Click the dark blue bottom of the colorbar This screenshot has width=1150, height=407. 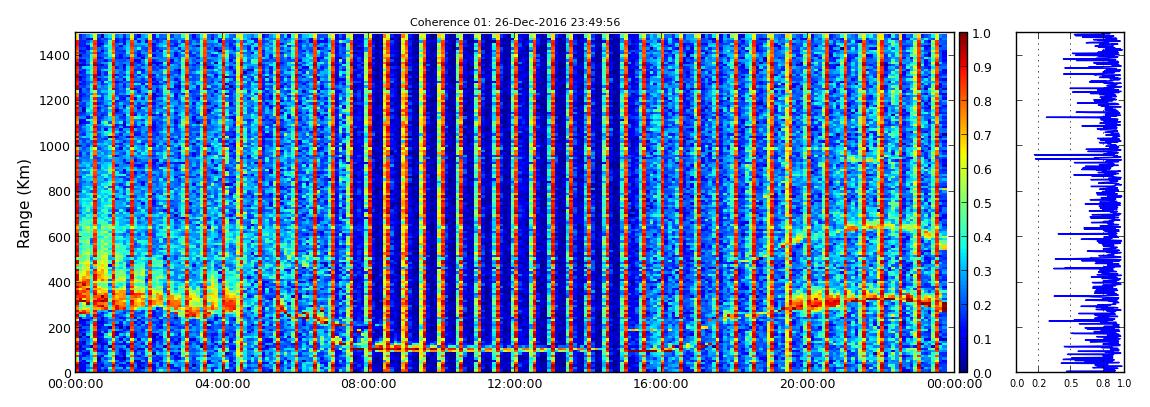tap(963, 367)
